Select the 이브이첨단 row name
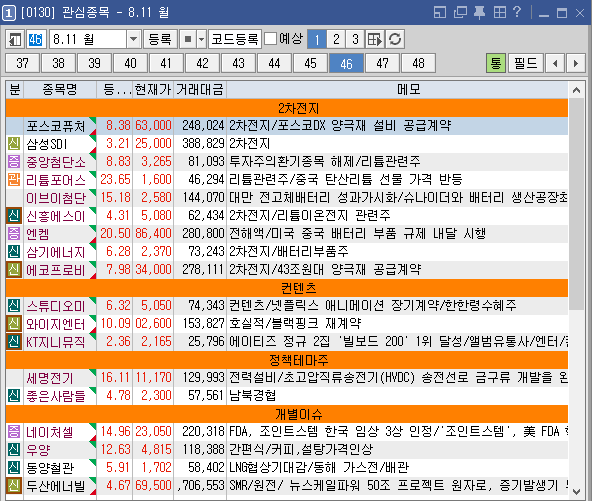The height and width of the screenshot is (501, 592). 56,198
